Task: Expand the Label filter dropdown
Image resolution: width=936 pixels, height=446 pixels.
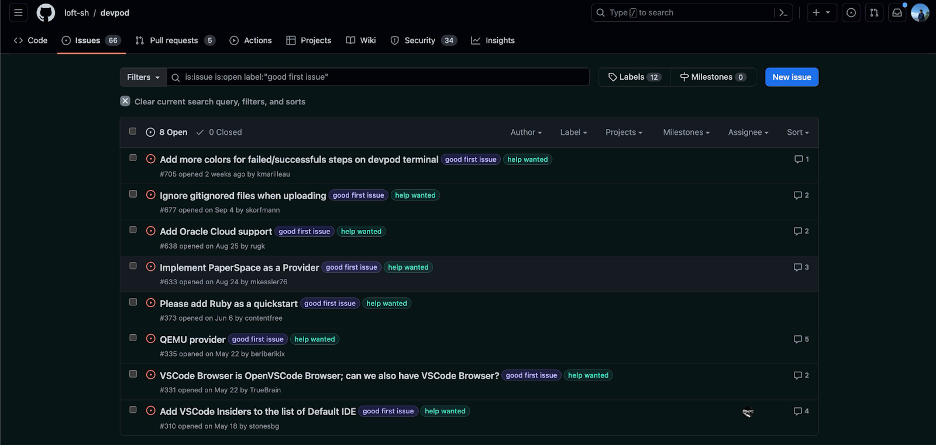Action: coord(574,132)
